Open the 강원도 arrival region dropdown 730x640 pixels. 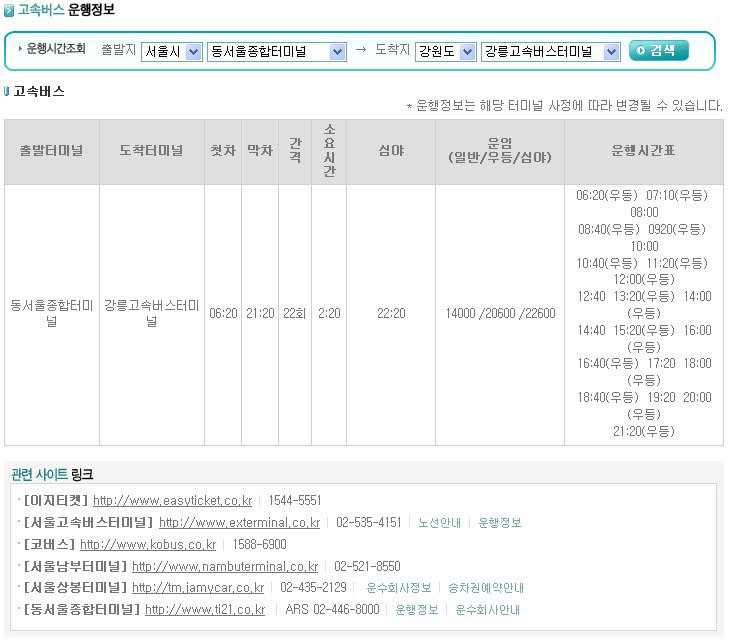tap(446, 52)
